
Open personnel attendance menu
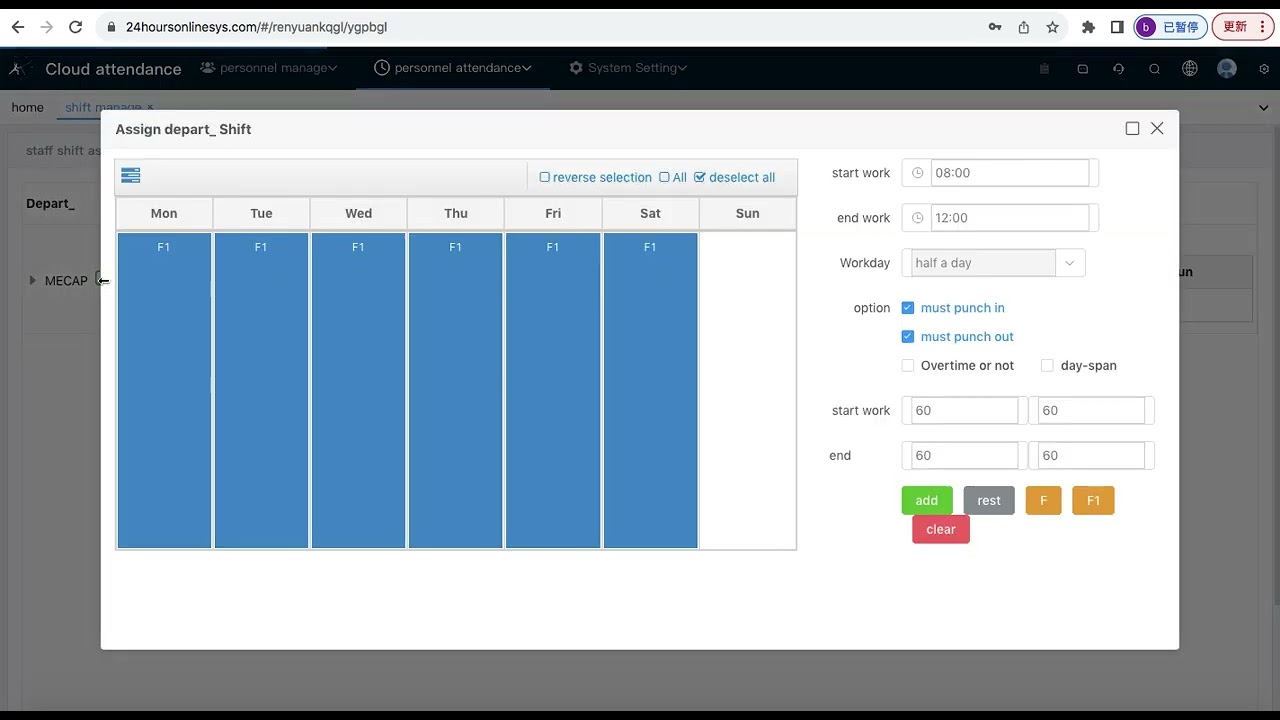453,68
